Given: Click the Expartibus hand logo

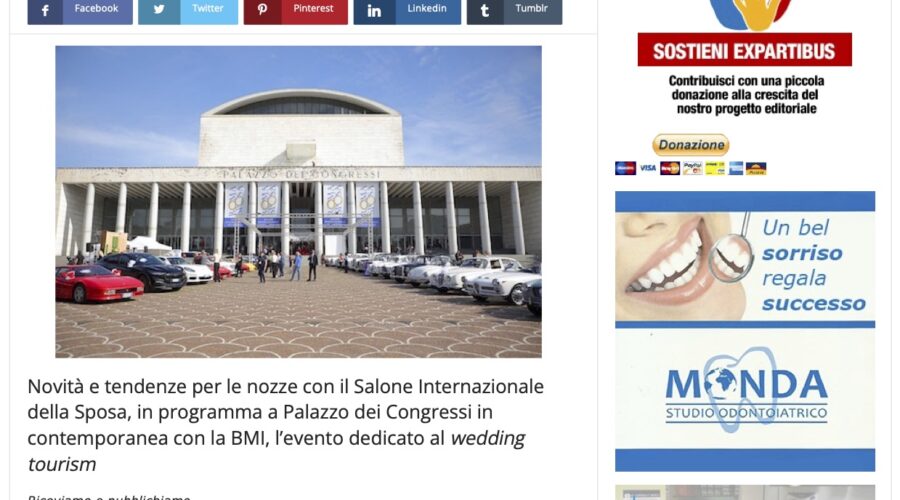Looking at the screenshot, I should click(748, 14).
